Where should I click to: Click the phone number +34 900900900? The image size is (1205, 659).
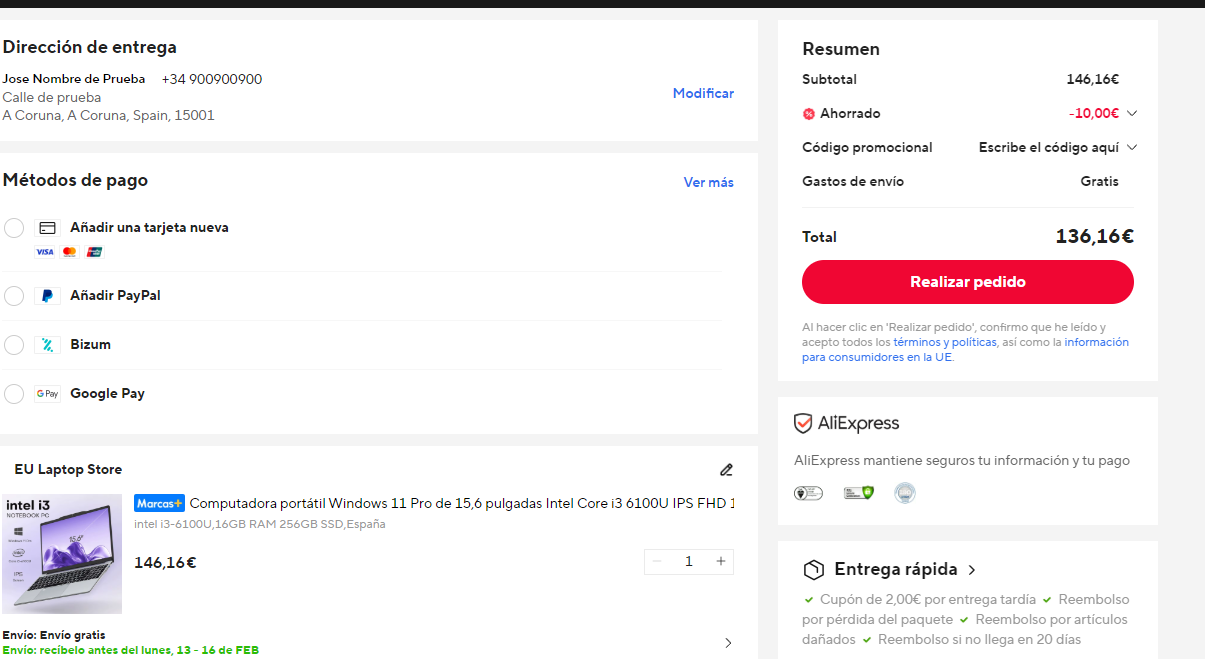pos(212,80)
